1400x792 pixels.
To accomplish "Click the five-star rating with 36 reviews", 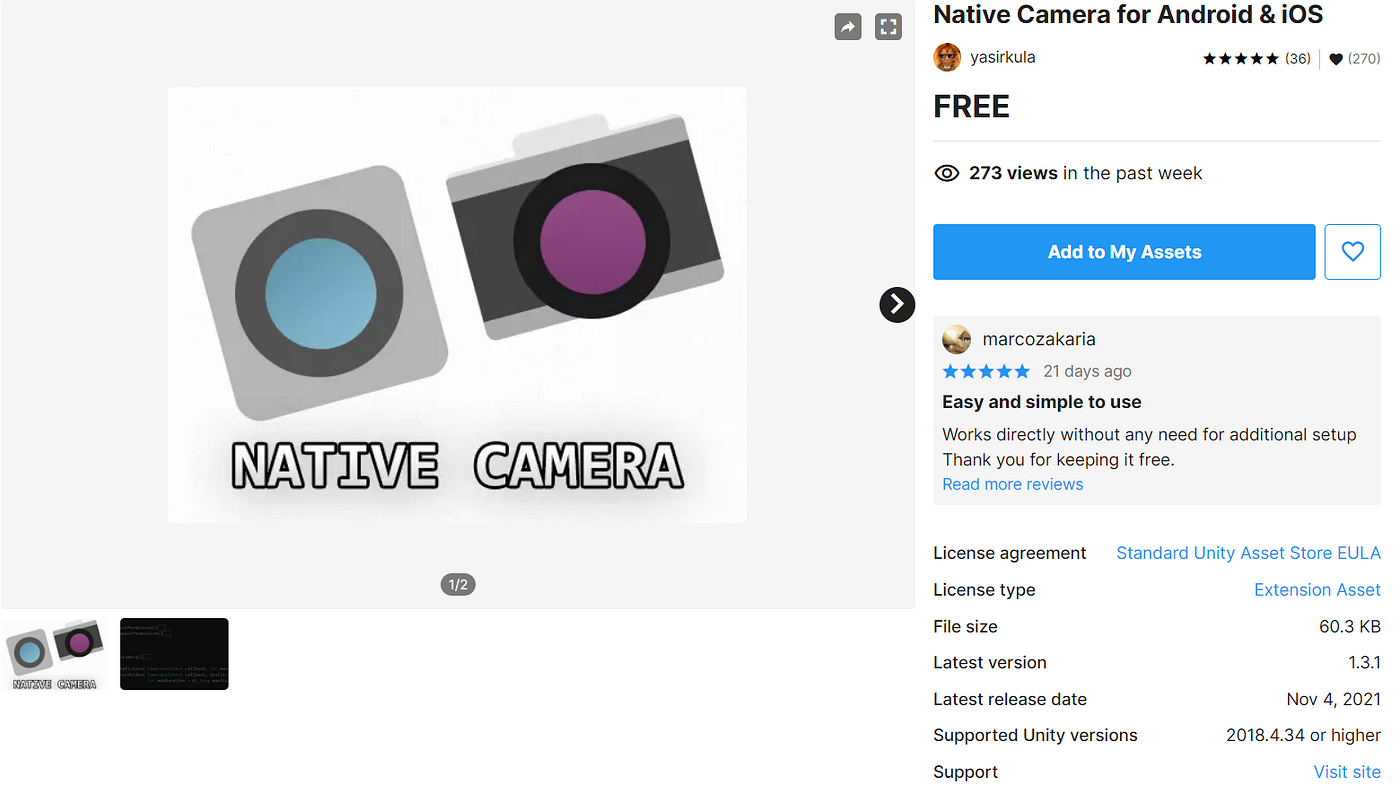I will point(1256,59).
